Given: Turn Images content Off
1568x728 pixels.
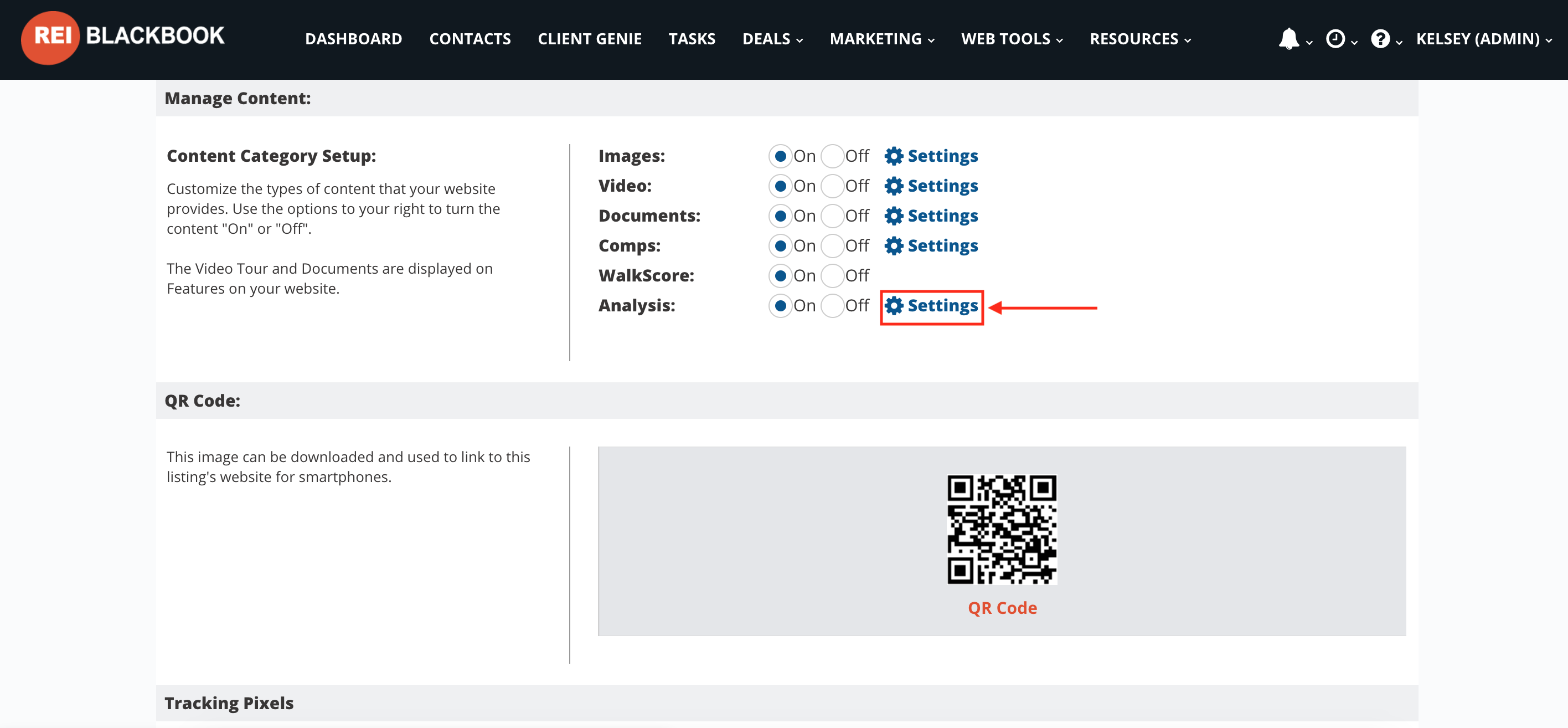Looking at the screenshot, I should pos(832,156).
